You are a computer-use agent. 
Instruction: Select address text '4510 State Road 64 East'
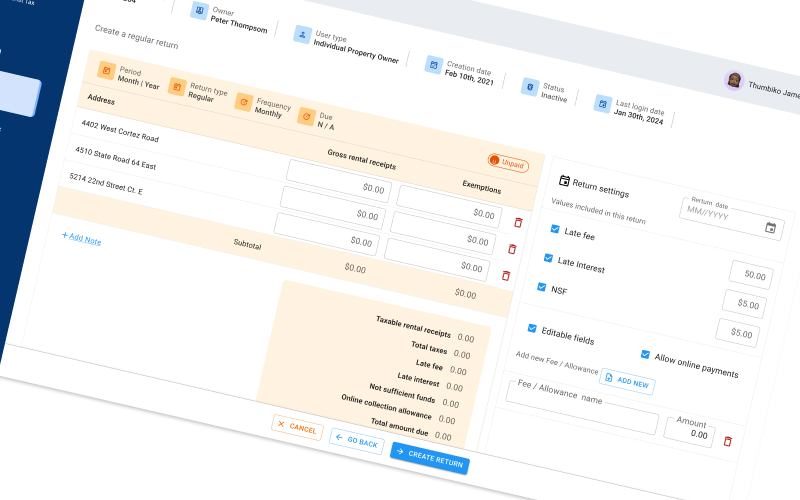tap(116, 158)
